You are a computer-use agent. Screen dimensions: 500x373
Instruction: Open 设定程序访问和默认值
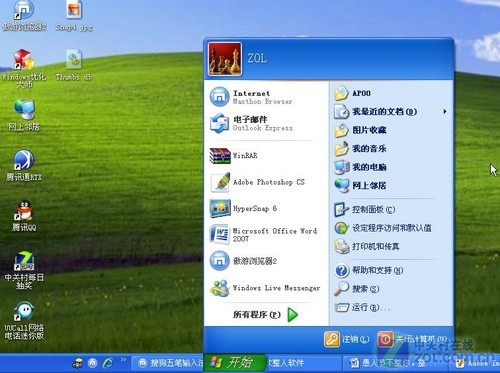tap(391, 228)
